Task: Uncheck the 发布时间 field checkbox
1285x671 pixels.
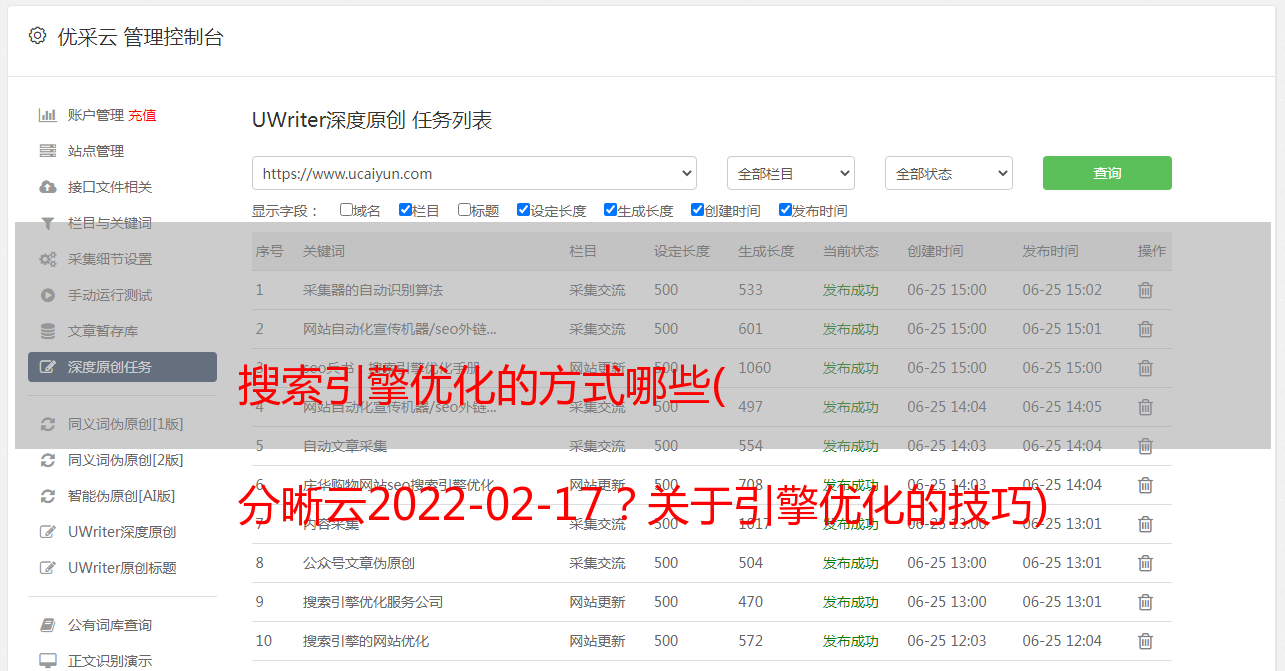Action: click(x=785, y=210)
